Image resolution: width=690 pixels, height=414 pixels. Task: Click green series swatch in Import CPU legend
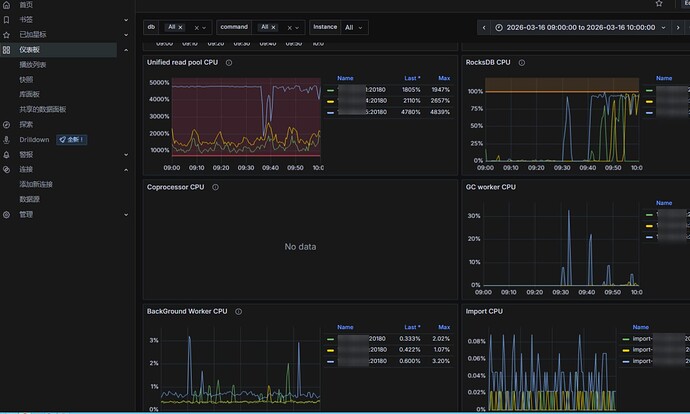(x=626, y=339)
